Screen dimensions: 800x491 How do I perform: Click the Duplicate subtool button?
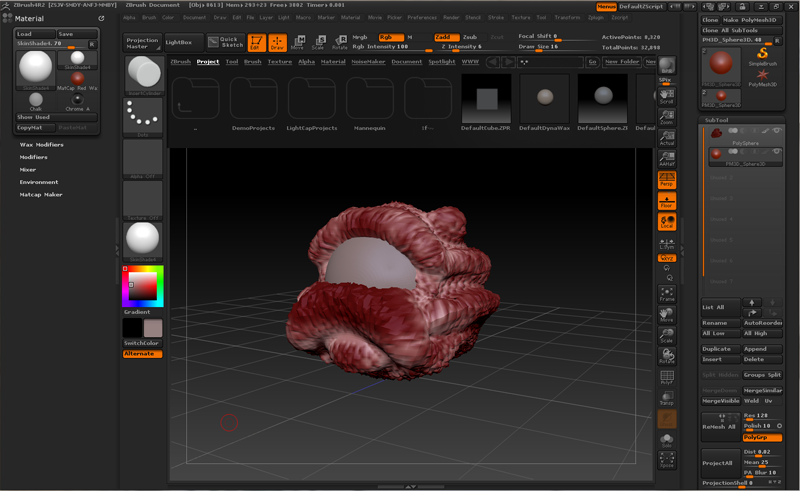click(x=719, y=349)
